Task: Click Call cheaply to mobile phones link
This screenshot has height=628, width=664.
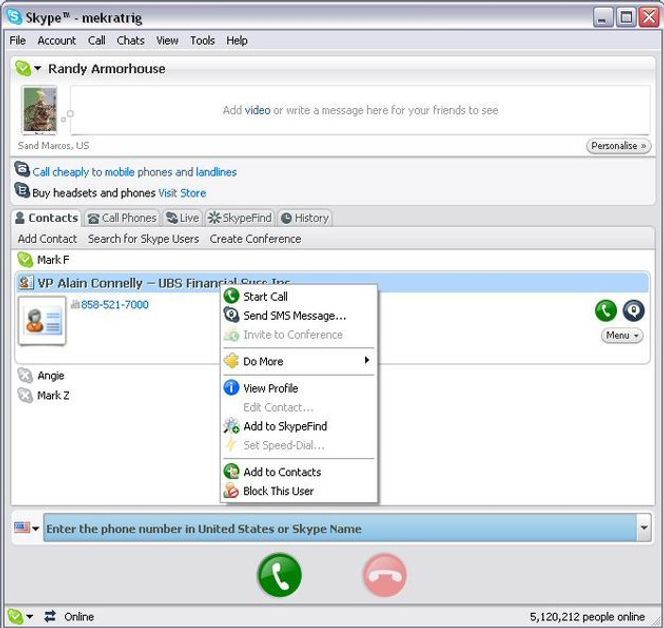Action: 135,172
